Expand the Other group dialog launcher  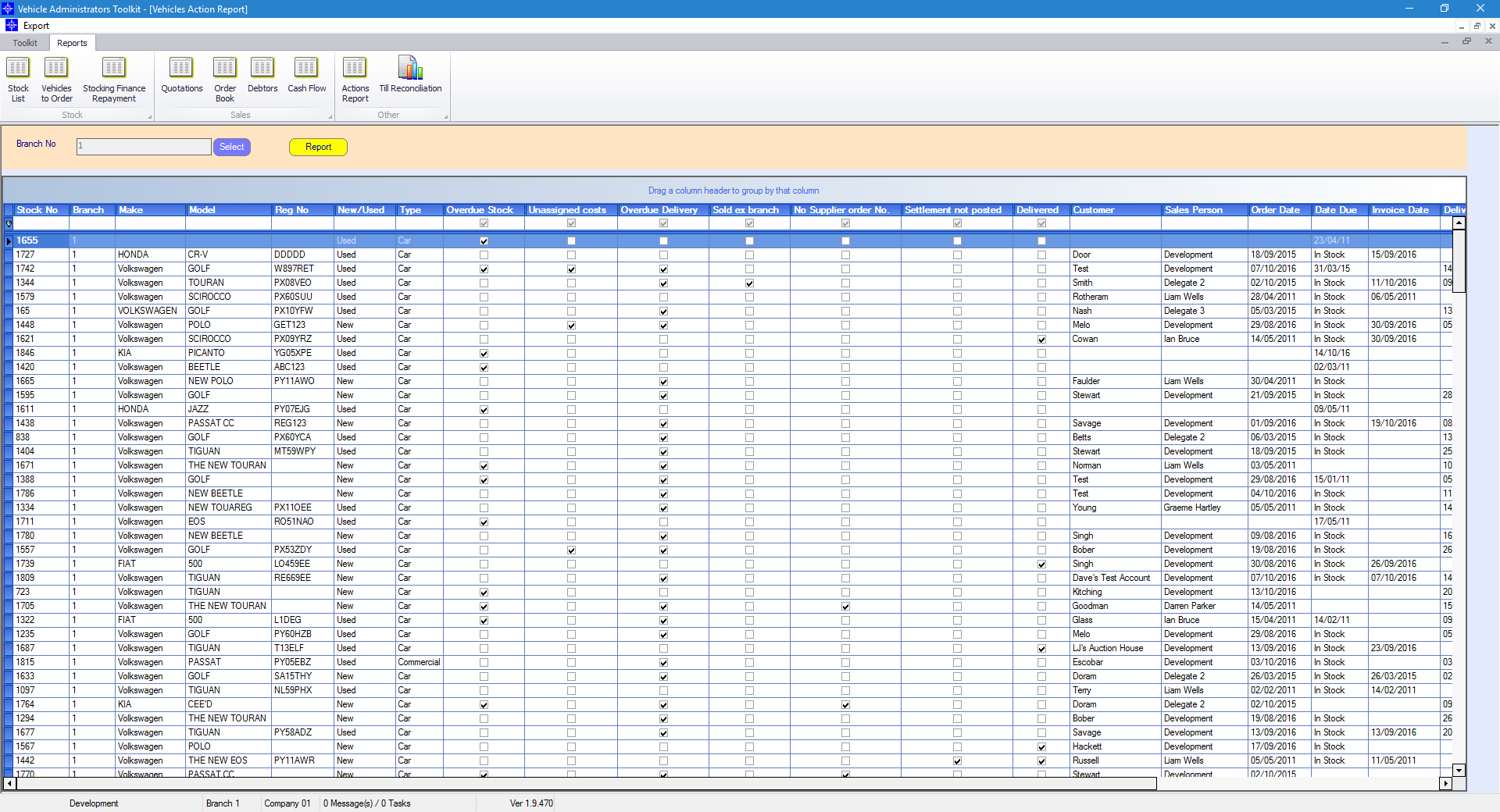tap(446, 116)
